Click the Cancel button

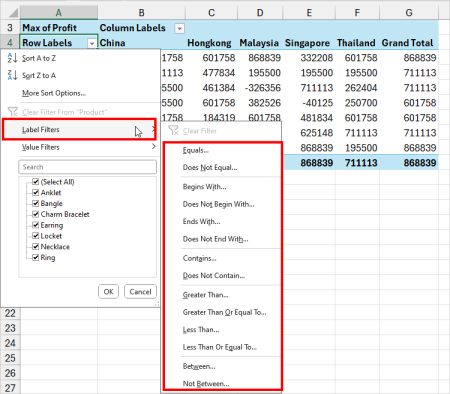[x=140, y=292]
